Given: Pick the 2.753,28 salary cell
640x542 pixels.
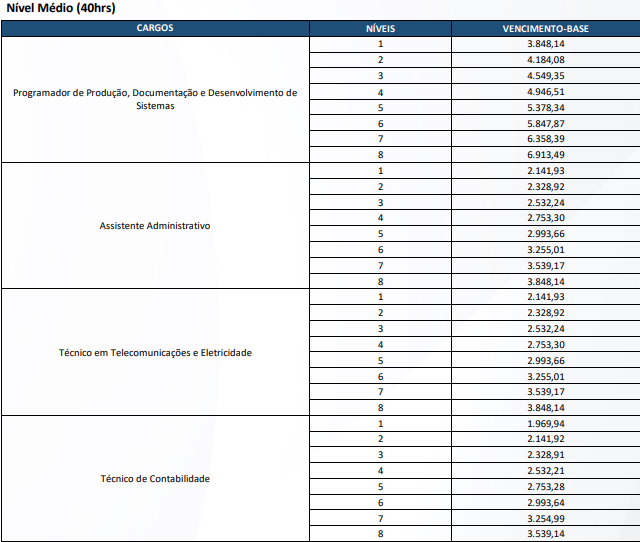Looking at the screenshot, I should click(546, 487).
